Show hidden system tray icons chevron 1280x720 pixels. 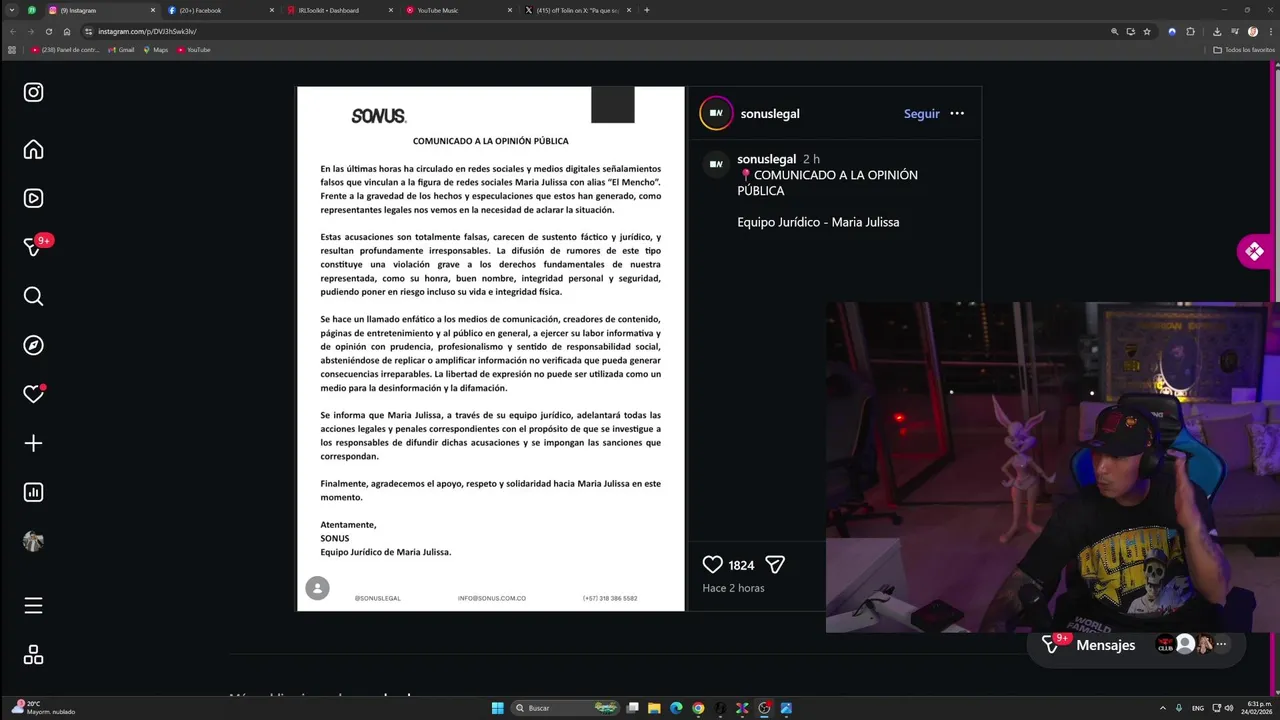pyautogui.click(x=1162, y=708)
